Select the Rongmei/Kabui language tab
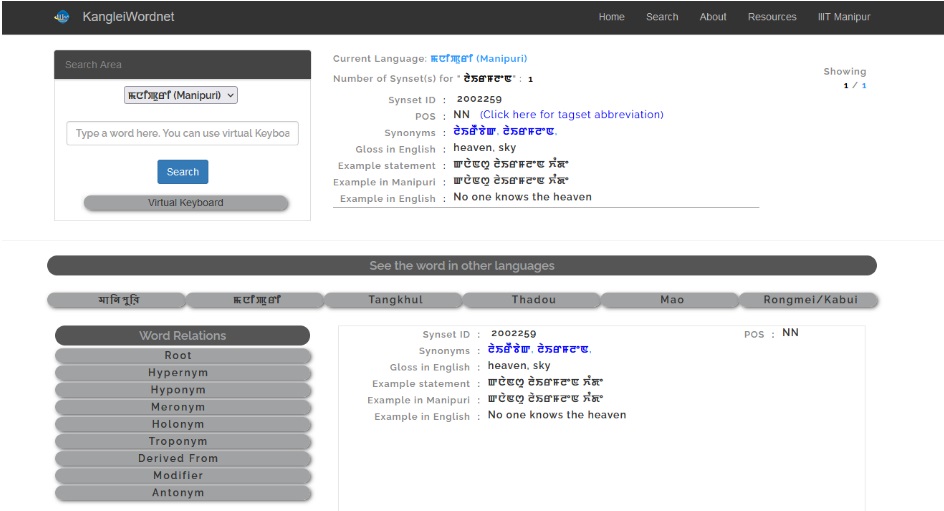Viewport: 944px width, 511px height. pyautogui.click(x=808, y=300)
